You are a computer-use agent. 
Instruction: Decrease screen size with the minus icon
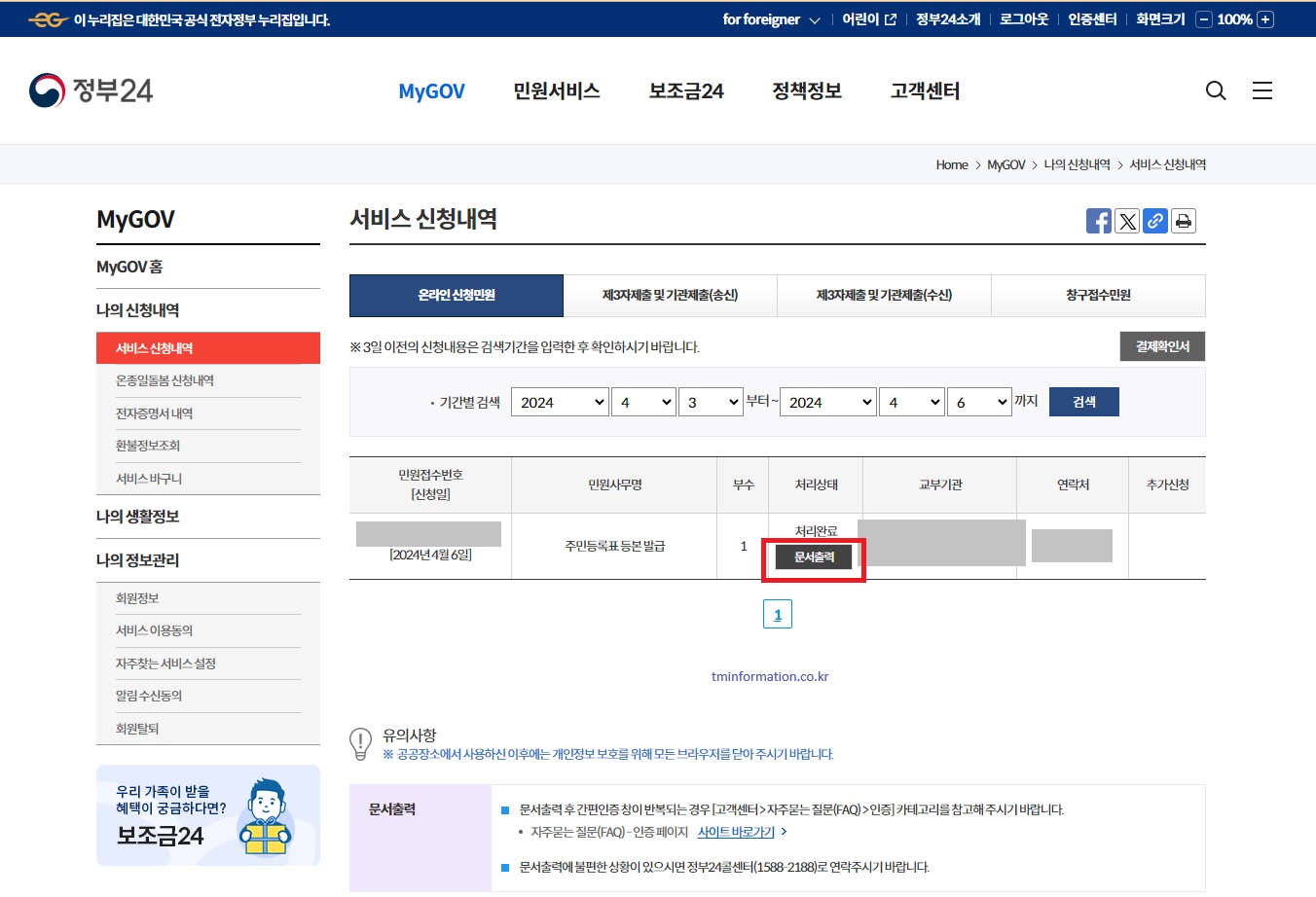(1204, 18)
